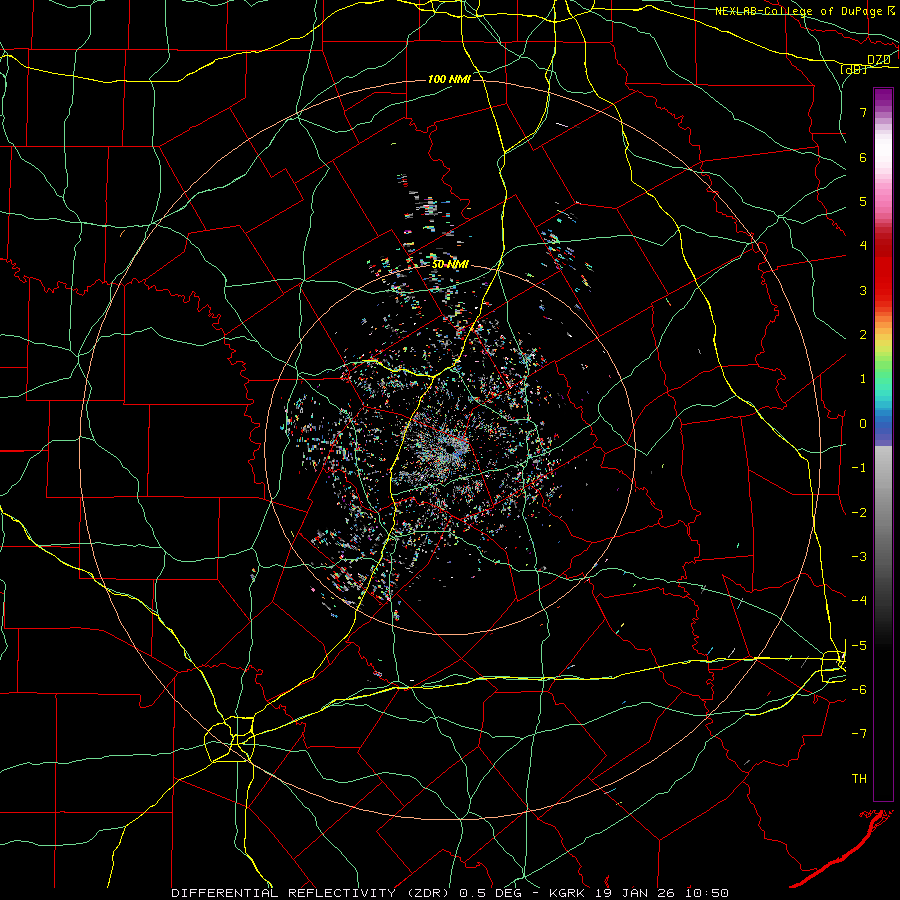Image resolution: width=900 pixels, height=900 pixels.
Task: Click the Differential Reflectivity caption at bottom
Action: click(450, 893)
